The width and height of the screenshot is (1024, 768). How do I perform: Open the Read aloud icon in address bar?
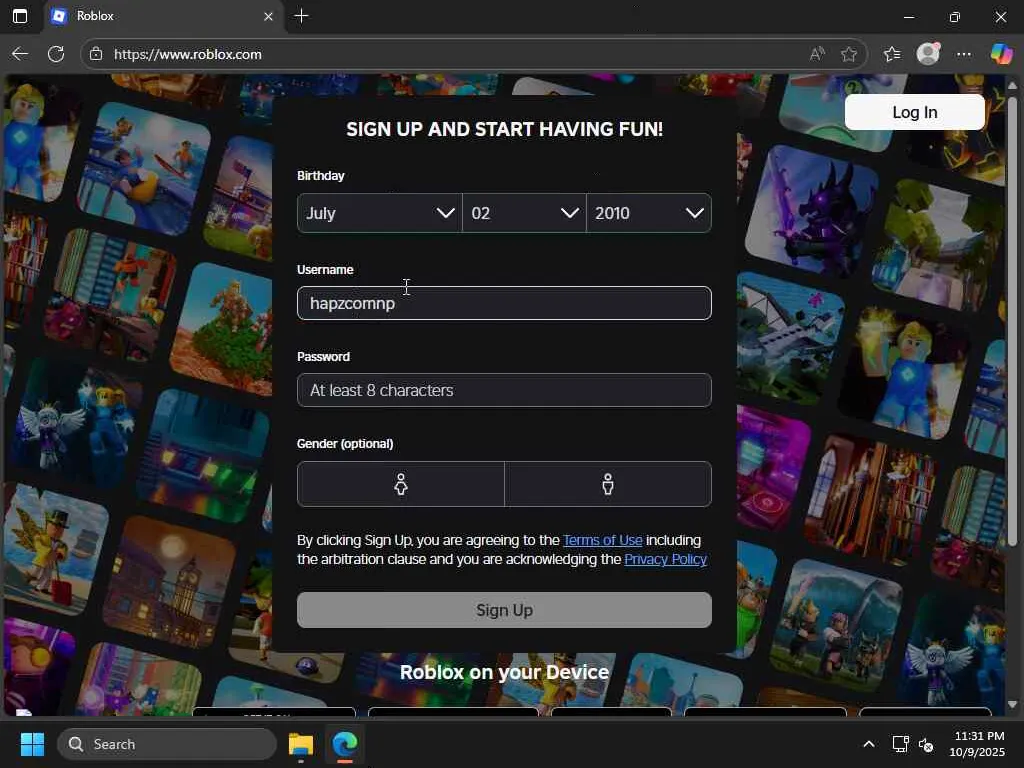817,54
